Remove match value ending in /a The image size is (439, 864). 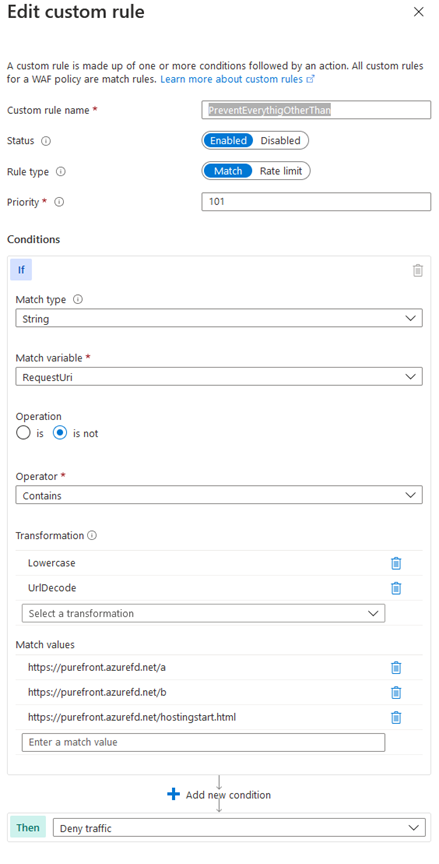click(395, 668)
